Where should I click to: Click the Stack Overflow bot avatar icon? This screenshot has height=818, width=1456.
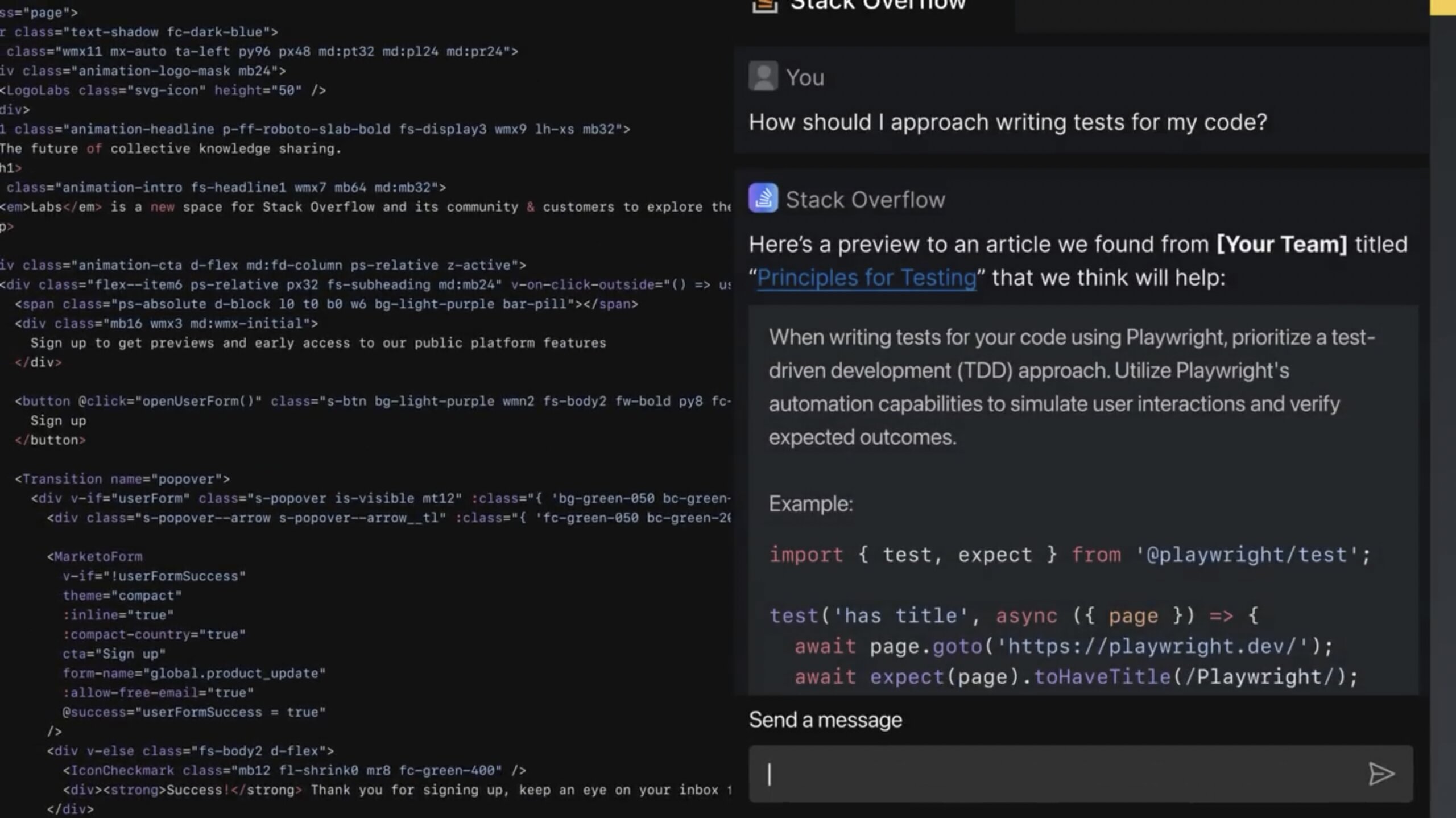pos(763,198)
